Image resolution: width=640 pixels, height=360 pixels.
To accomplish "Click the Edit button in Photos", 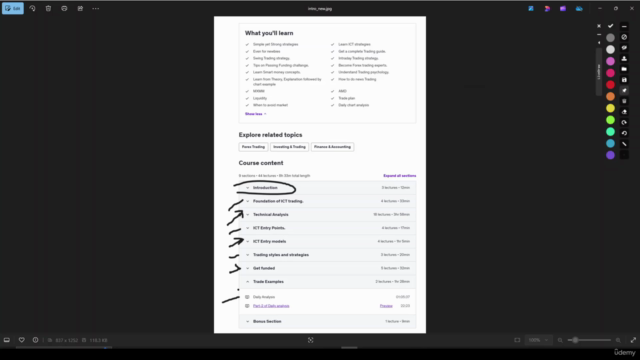I will [x=13, y=8].
